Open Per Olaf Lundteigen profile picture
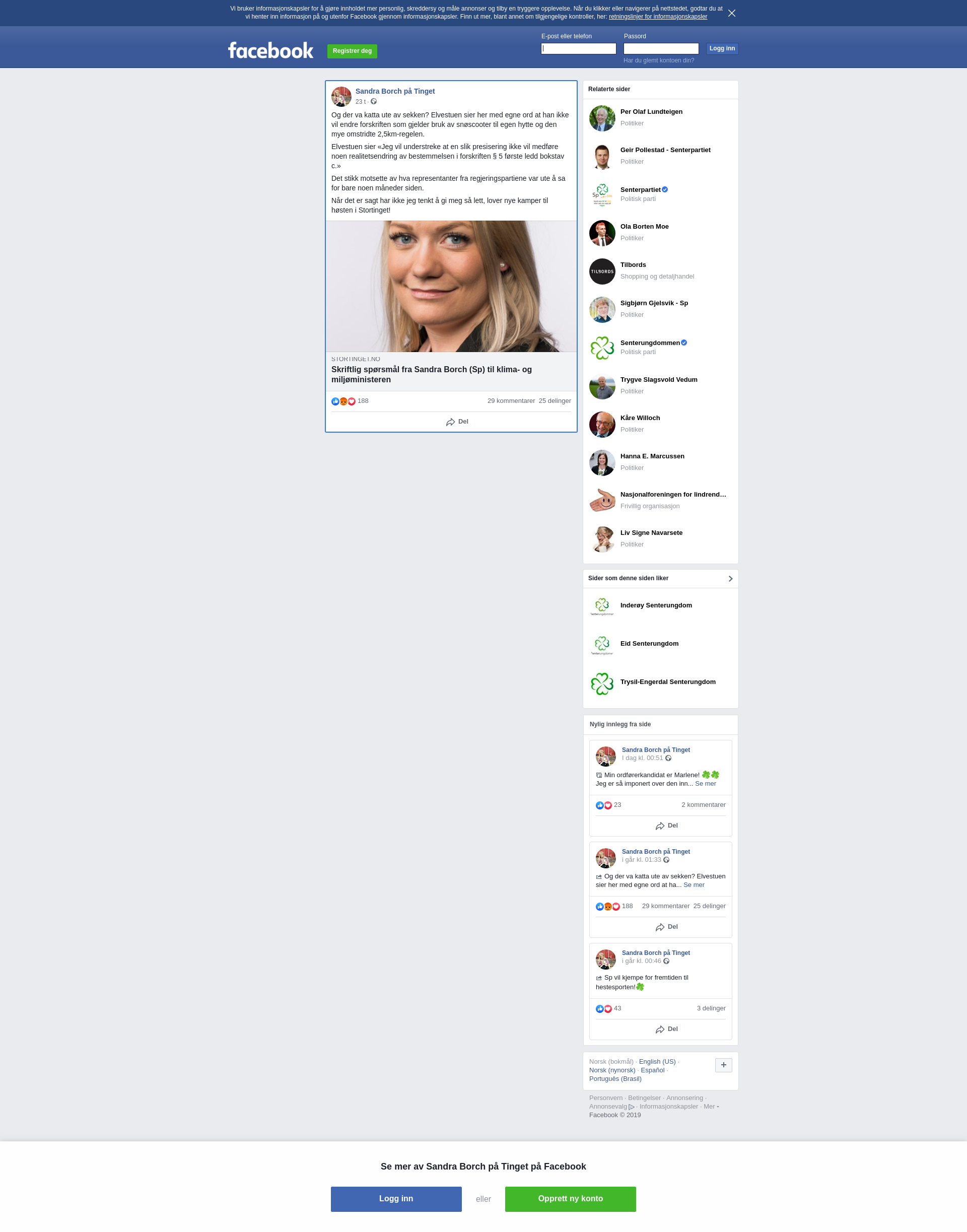The width and height of the screenshot is (967, 1232). tap(602, 118)
